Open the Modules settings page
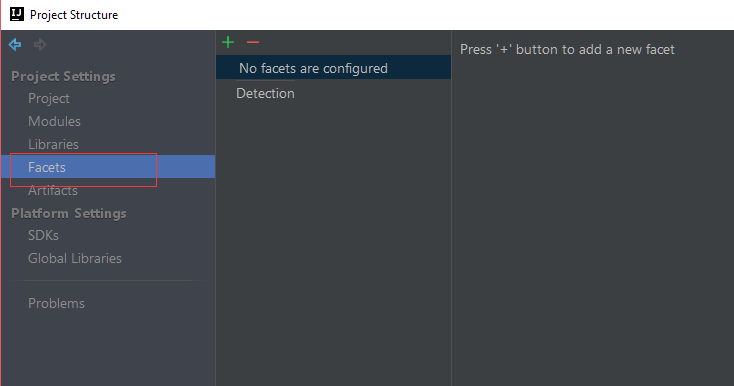This screenshot has height=386, width=734. 54,121
